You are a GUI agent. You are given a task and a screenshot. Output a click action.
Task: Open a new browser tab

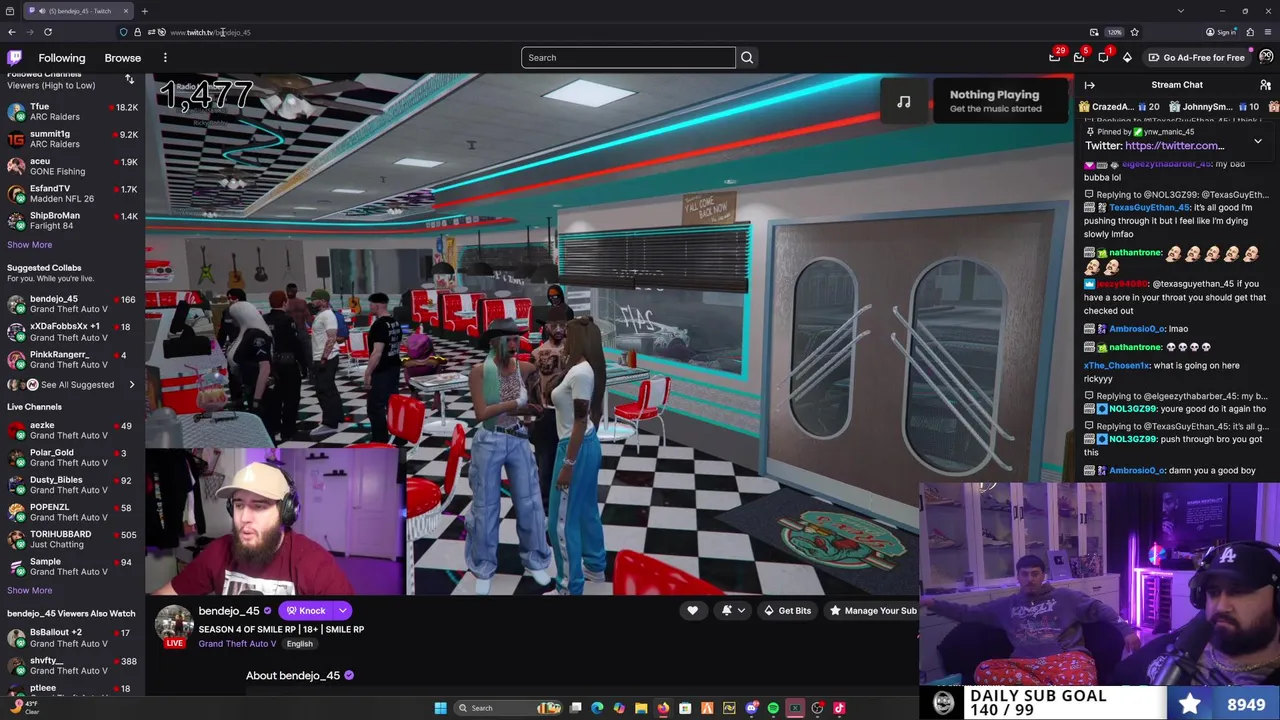[x=144, y=11]
